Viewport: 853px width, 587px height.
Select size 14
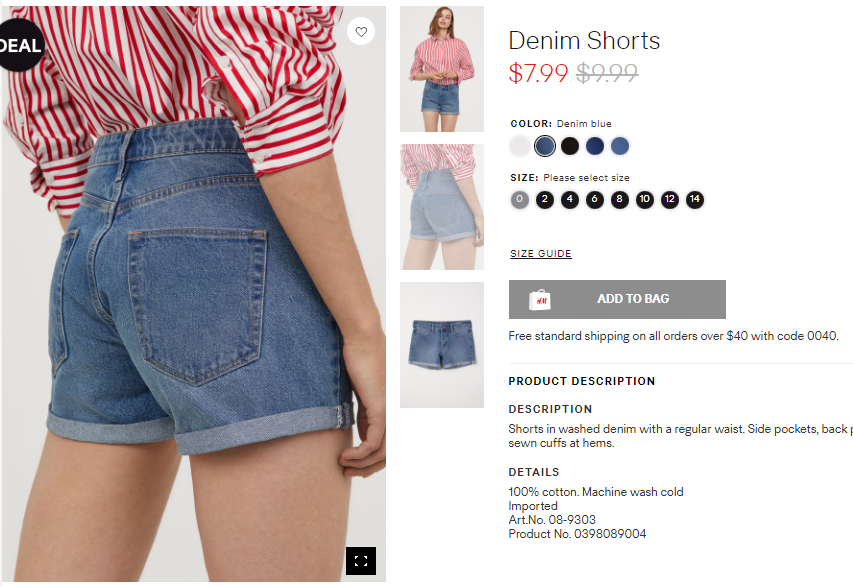click(x=695, y=200)
